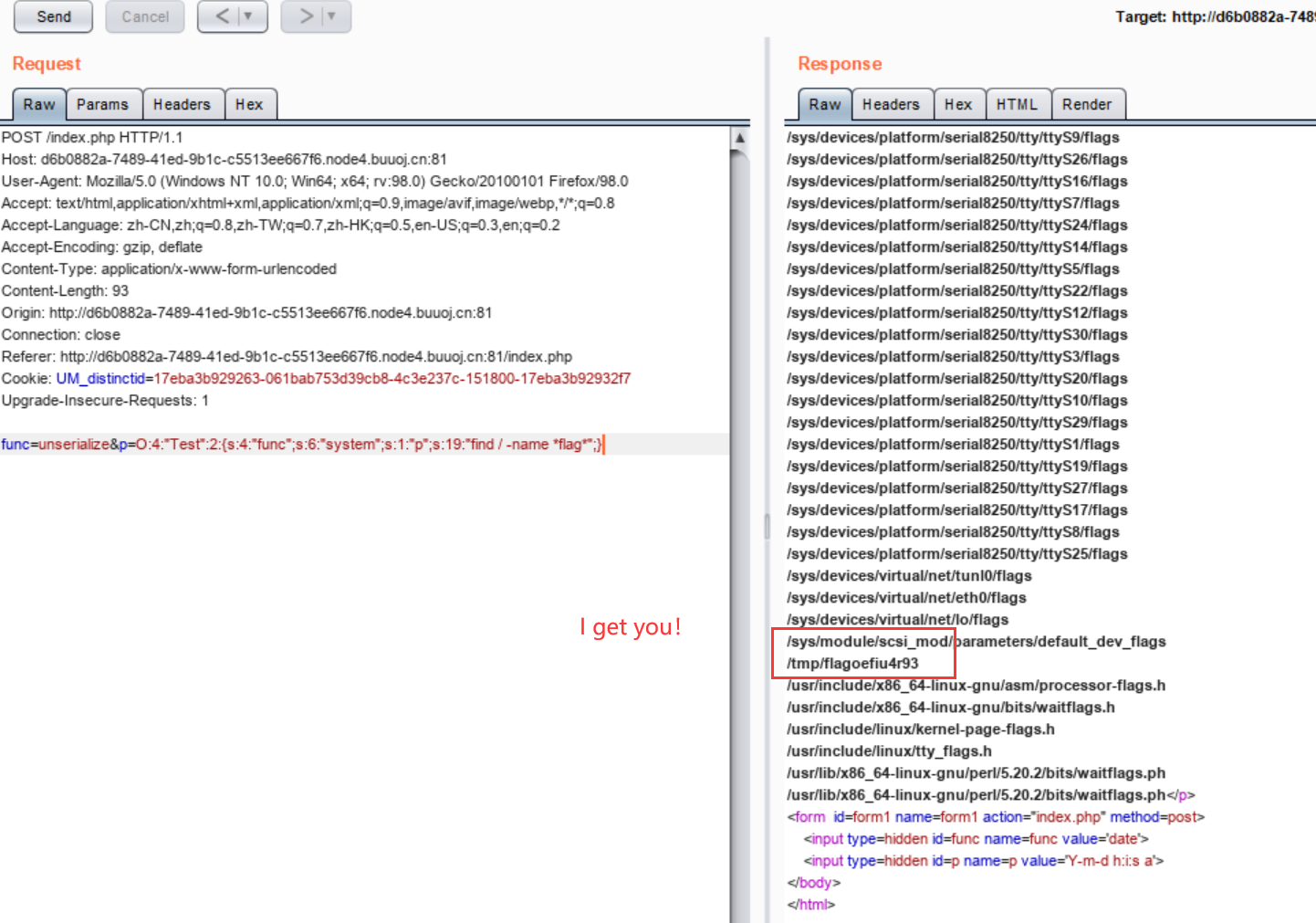Click the Target URL text
This screenshot has height=923, width=1316.
click(1214, 16)
